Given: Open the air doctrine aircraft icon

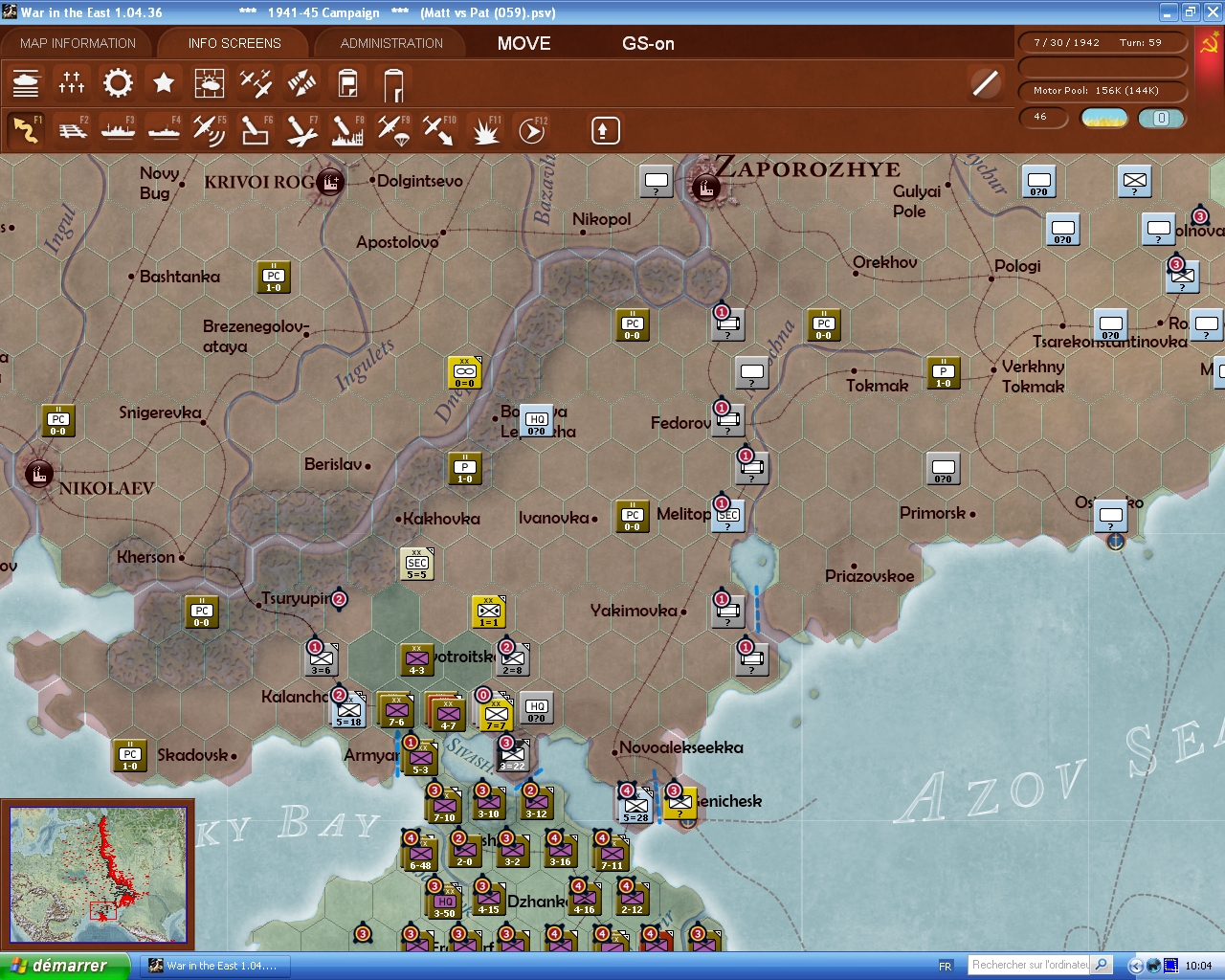Looking at the screenshot, I should pyautogui.click(x=256, y=83).
